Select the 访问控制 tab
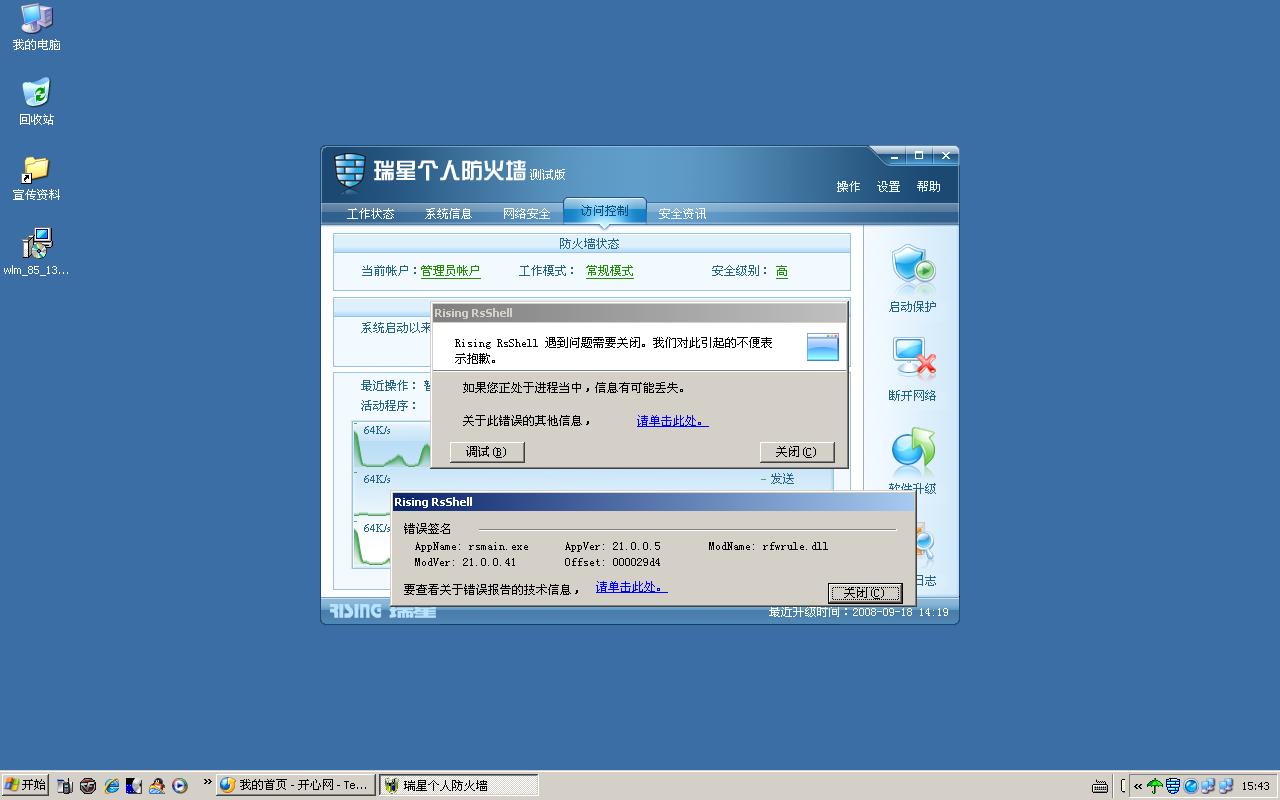The width and height of the screenshot is (1280, 800). pos(604,211)
